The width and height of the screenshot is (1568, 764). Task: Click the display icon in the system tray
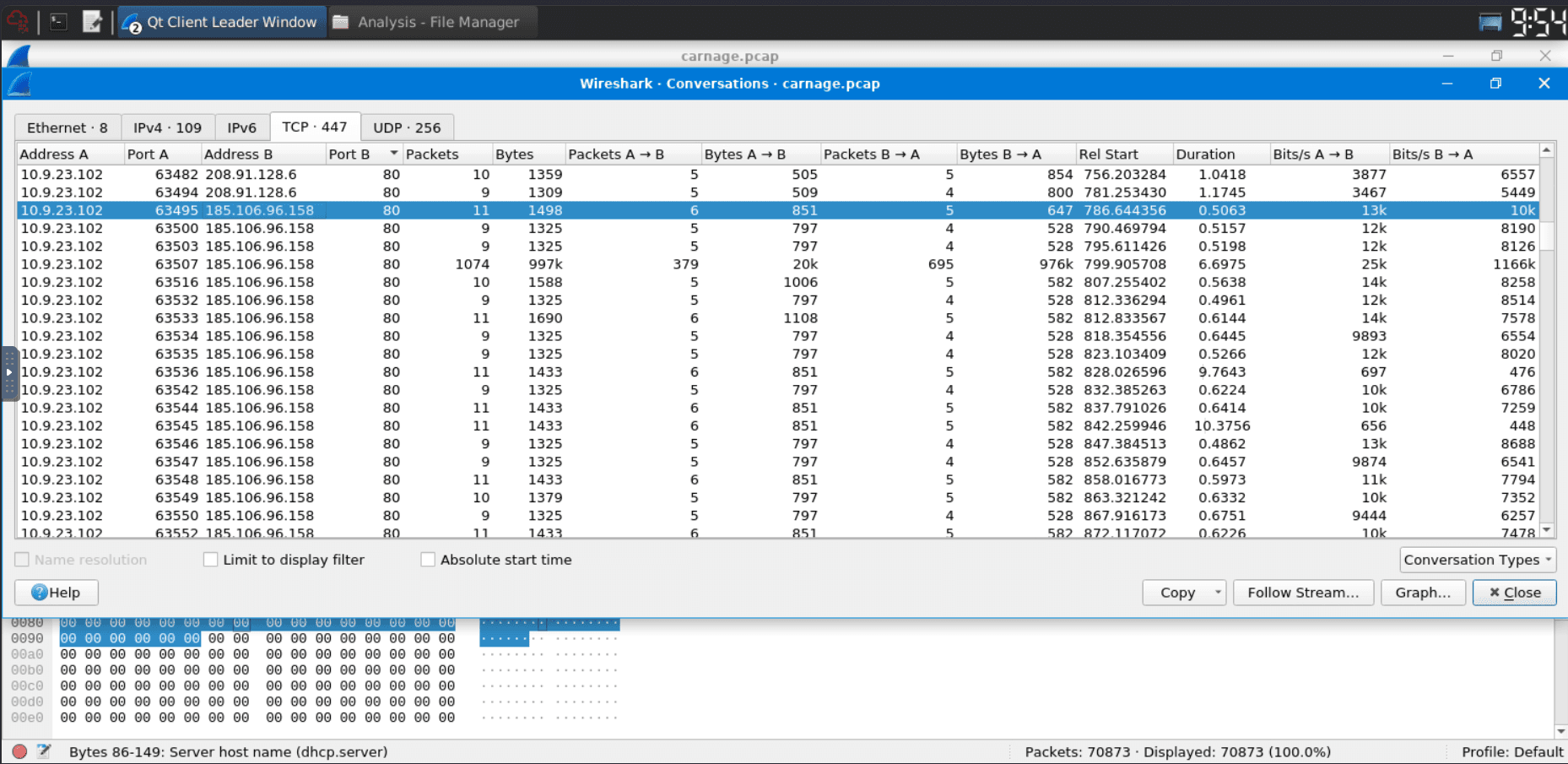tap(1490, 22)
